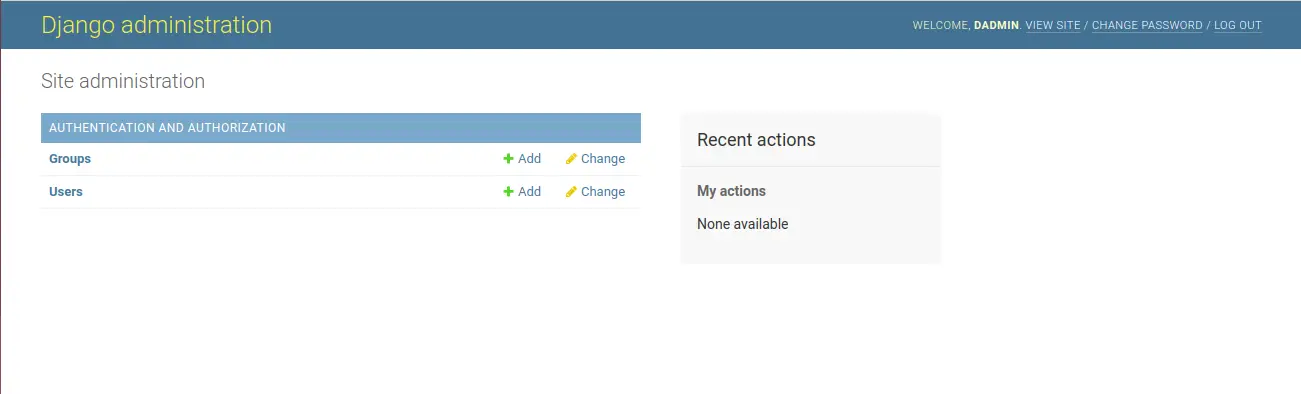Click the DADMIN username in the header

pos(996,26)
